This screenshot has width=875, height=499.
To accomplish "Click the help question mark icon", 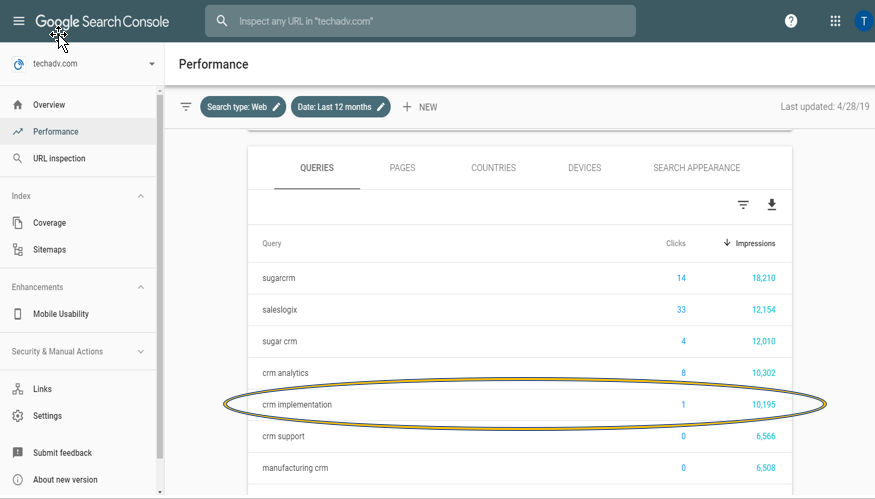I will (x=791, y=21).
